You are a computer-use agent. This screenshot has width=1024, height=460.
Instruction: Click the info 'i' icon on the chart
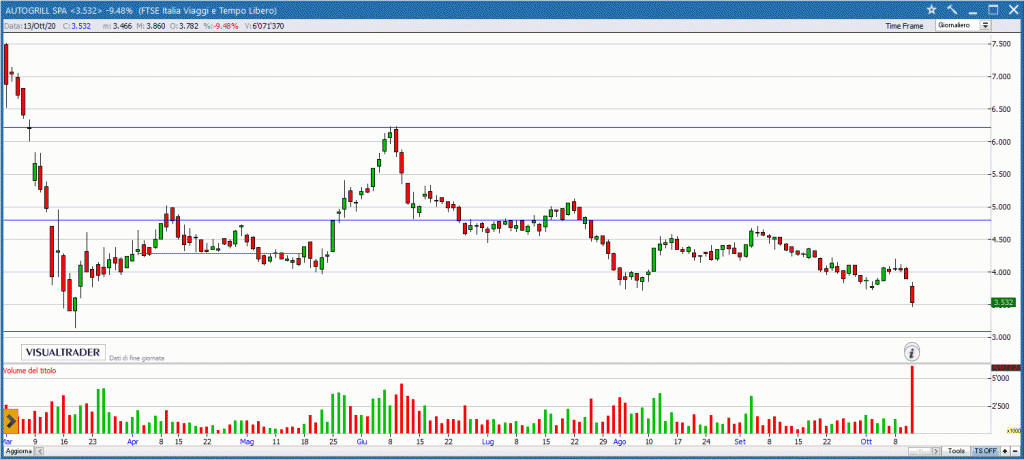point(912,353)
